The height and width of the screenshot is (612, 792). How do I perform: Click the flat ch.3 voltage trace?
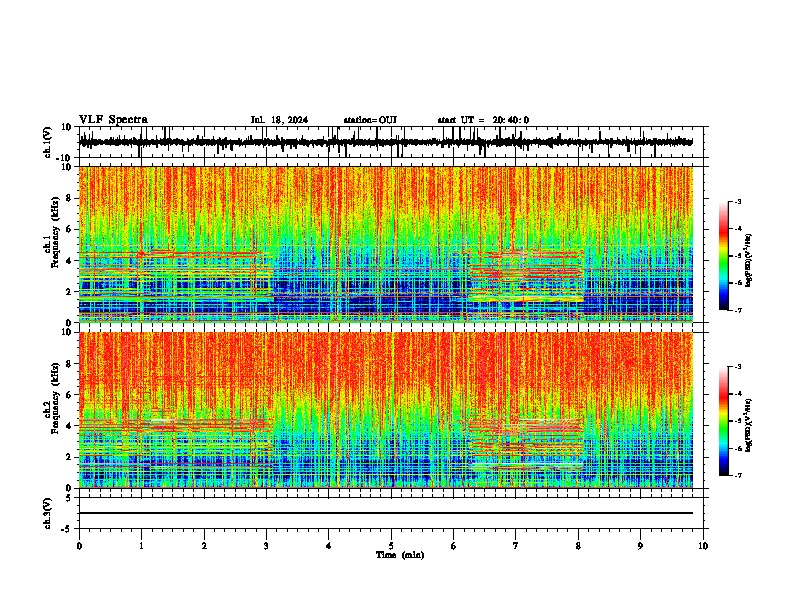[386, 513]
